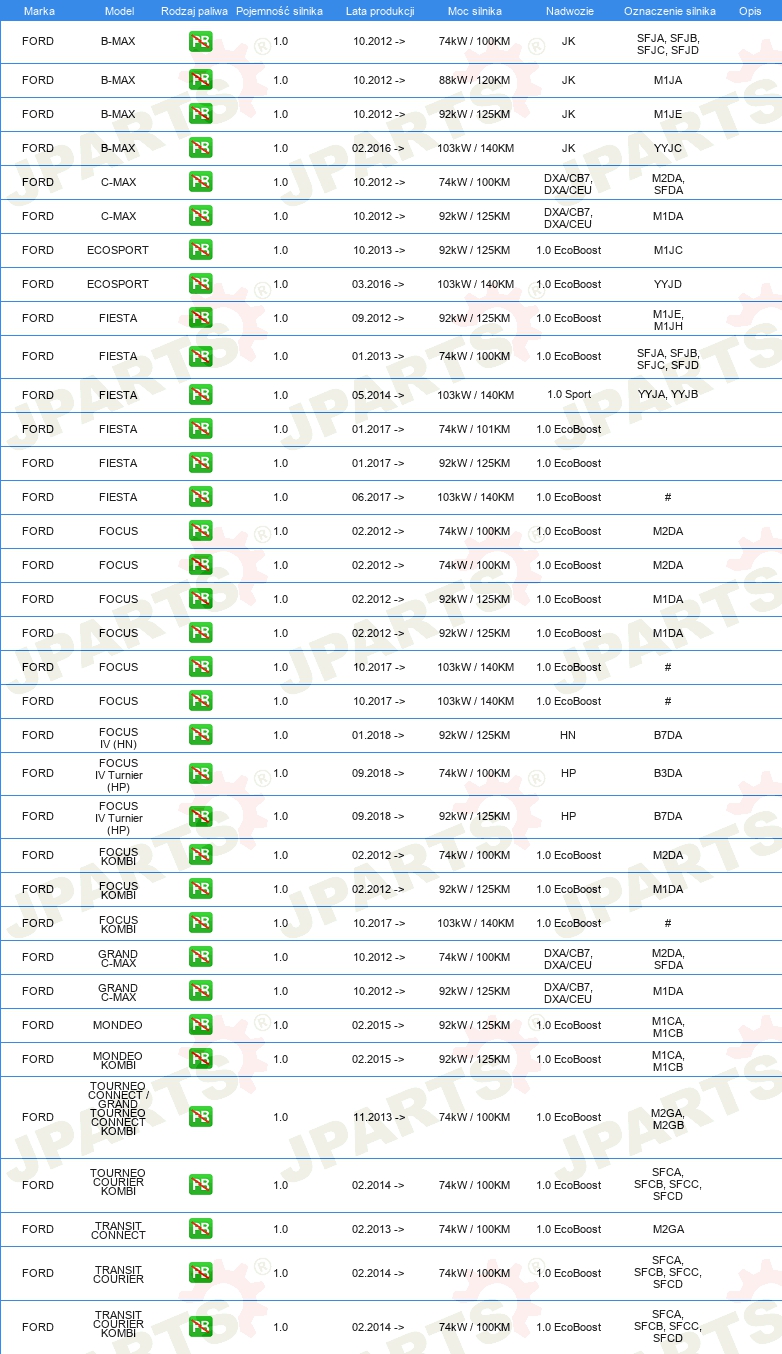Viewport: 782px width, 1354px height.
Task: Click the Opis column header
Action: (750, 11)
